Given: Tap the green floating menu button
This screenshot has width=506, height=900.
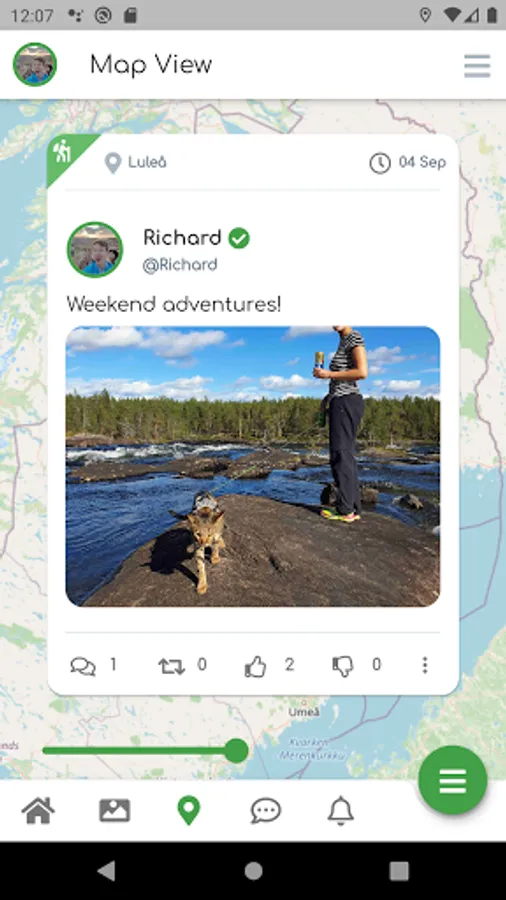Looking at the screenshot, I should (453, 780).
